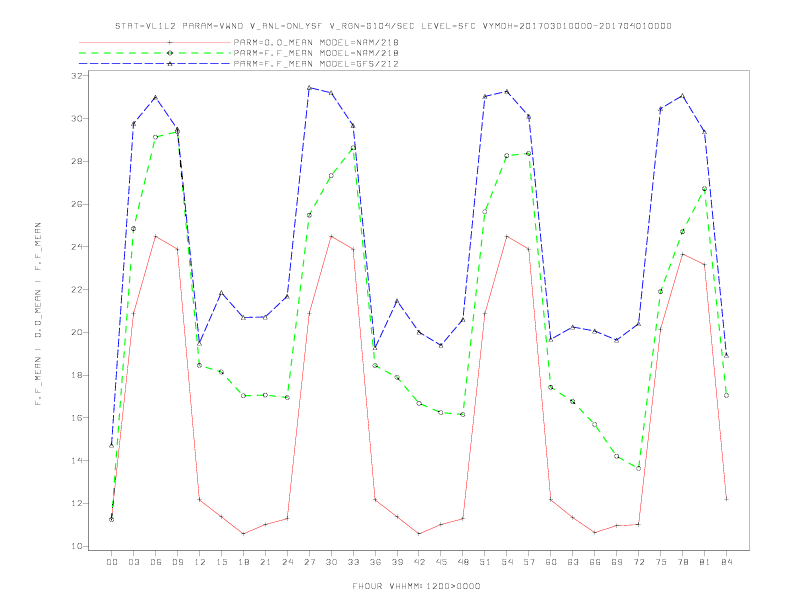This screenshot has height=612, width=792.
Task: Click red O.O_MEAN plus marker at hour 54
Action: pyautogui.click(x=507, y=236)
